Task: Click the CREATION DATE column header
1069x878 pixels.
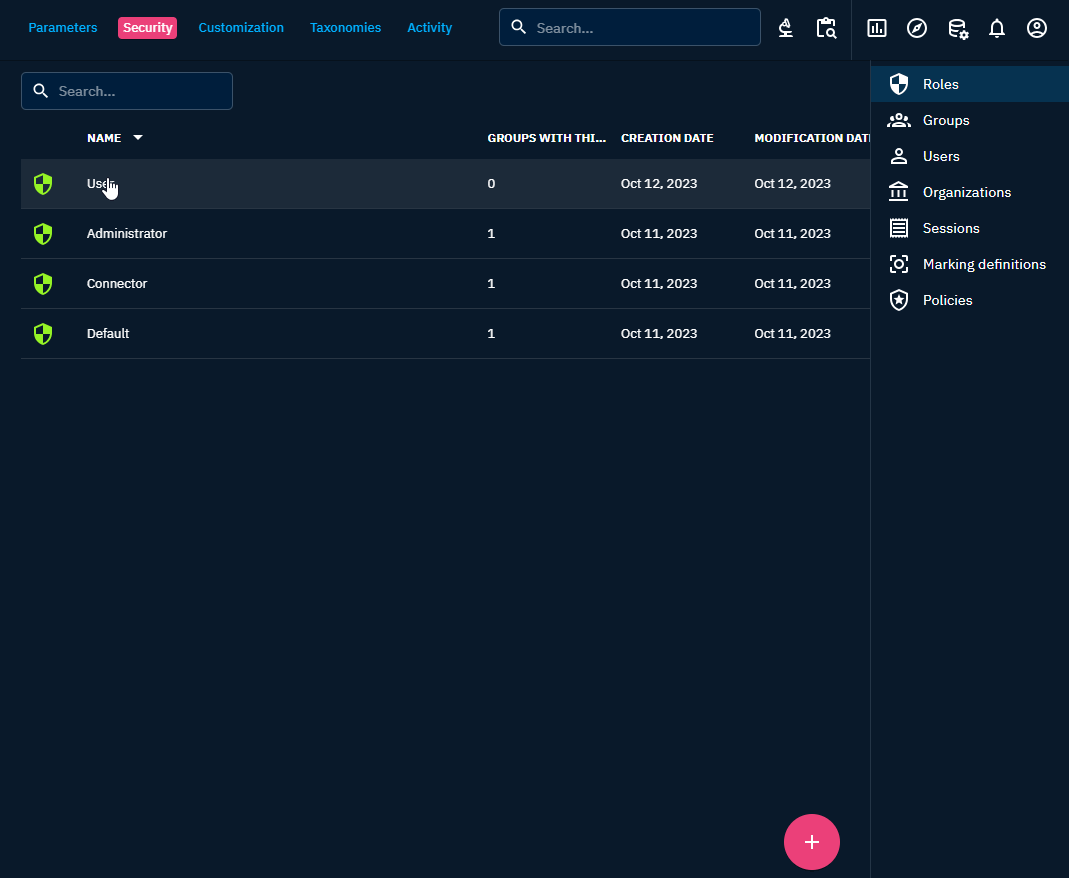Action: [x=667, y=138]
